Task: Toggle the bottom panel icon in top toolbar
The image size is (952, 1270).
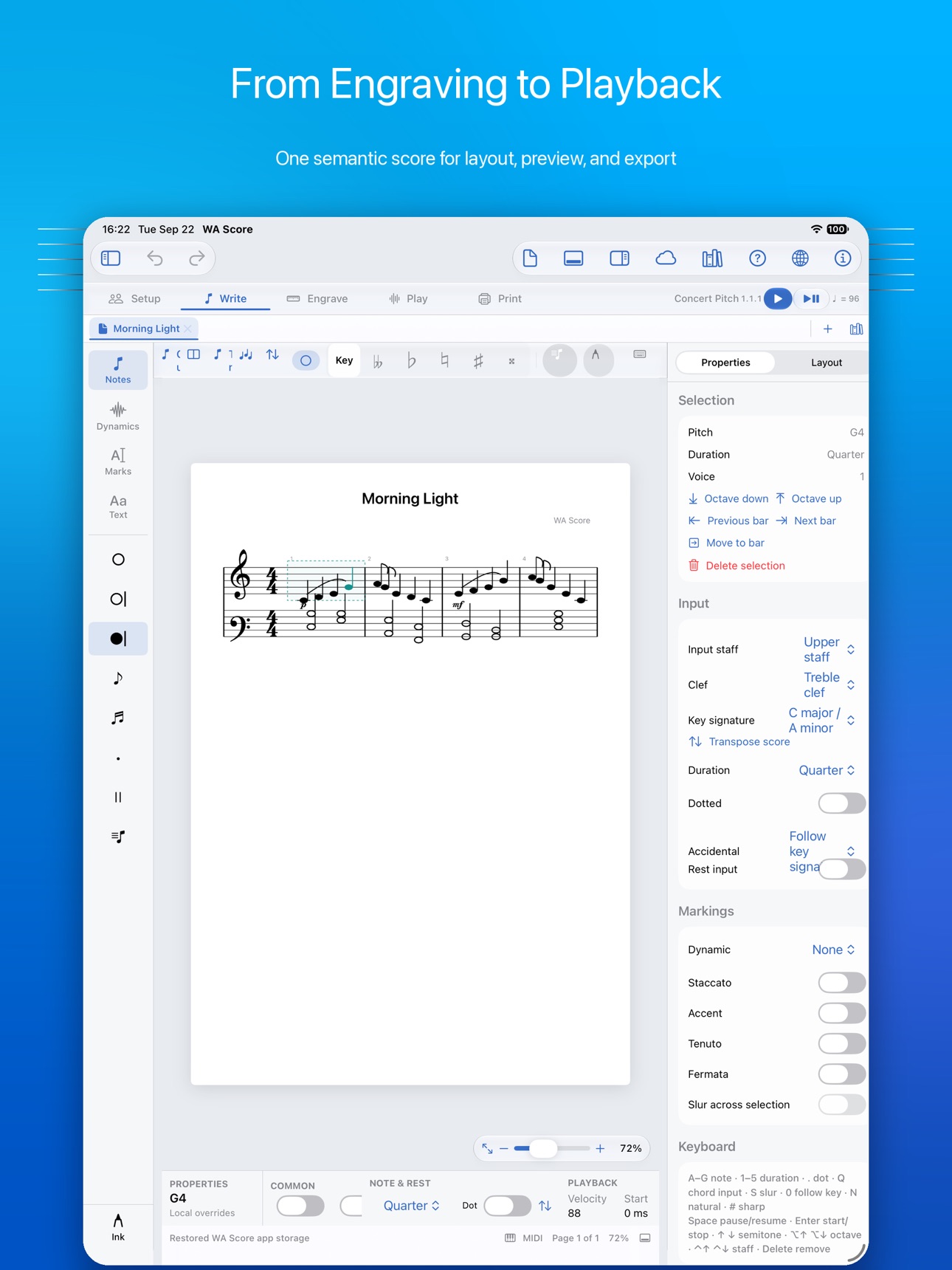Action: pos(573,258)
